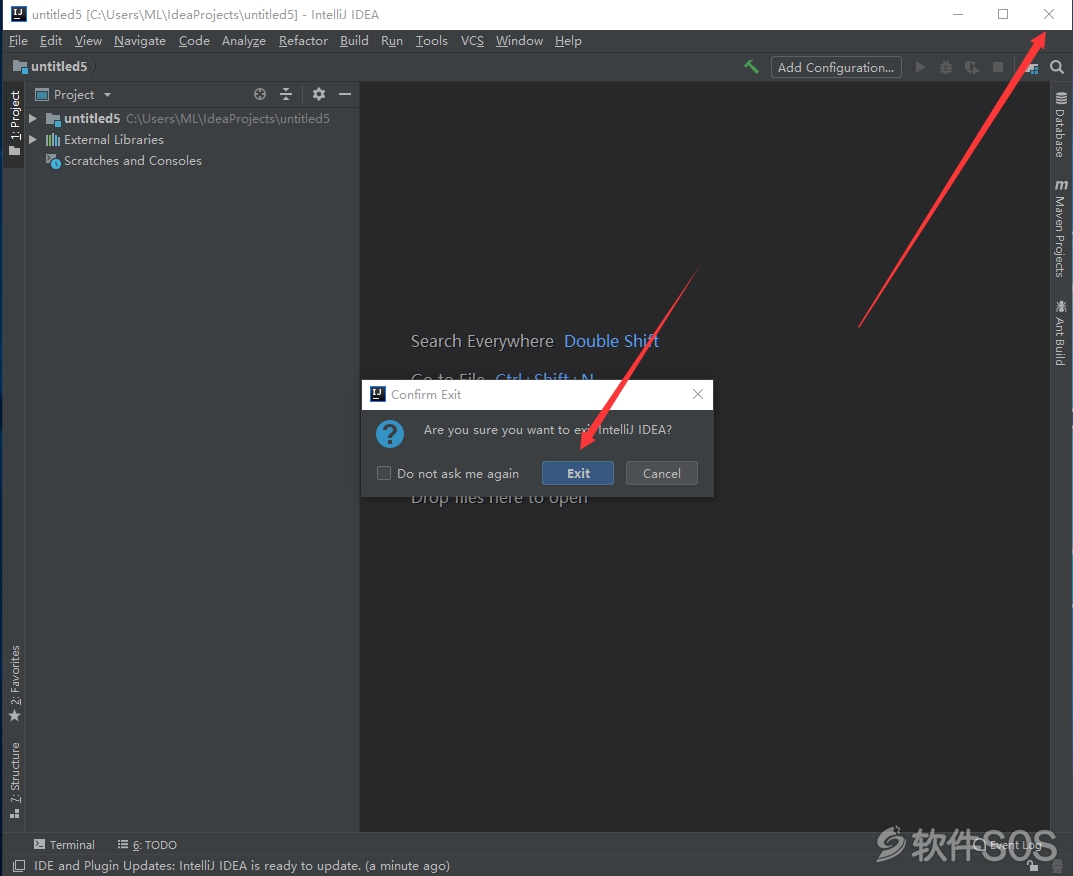1073x876 pixels.
Task: Click the Run with Coverage icon
Action: click(972, 67)
